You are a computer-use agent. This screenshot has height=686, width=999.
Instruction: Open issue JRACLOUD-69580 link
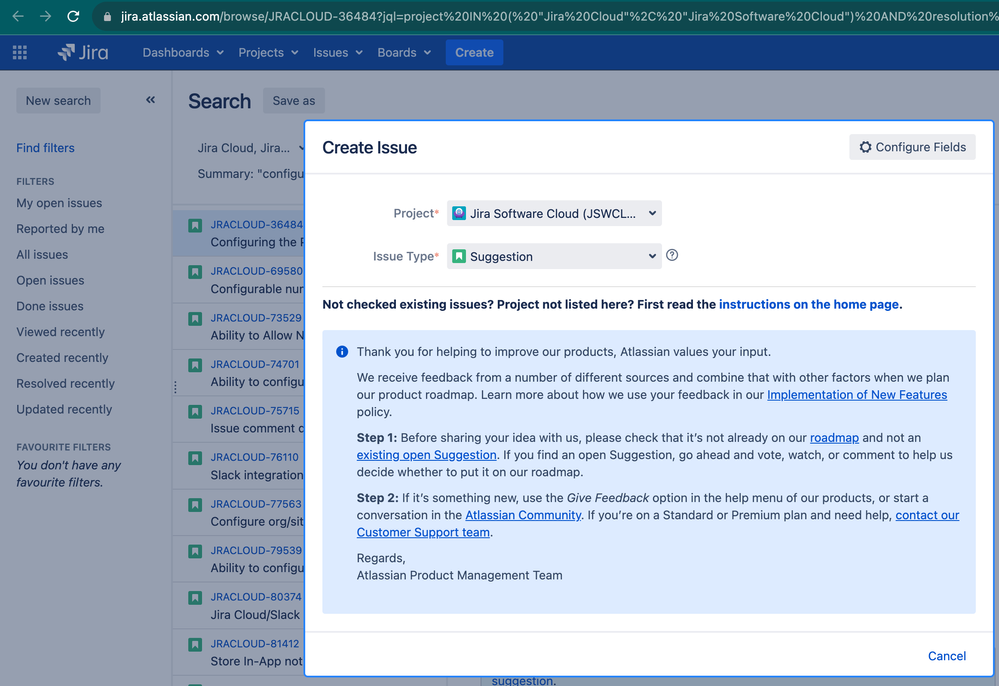click(x=257, y=271)
